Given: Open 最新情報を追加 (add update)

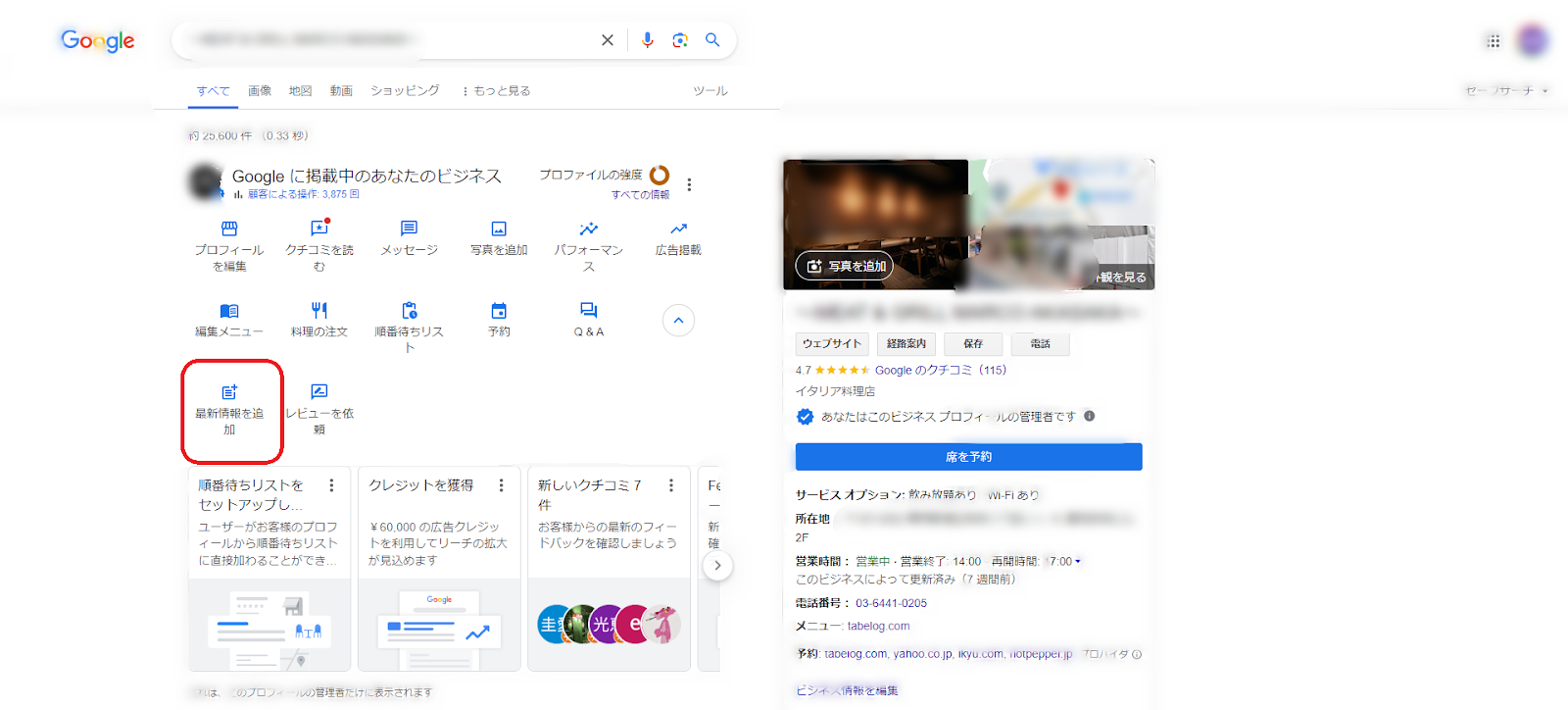Looking at the screenshot, I should [229, 409].
